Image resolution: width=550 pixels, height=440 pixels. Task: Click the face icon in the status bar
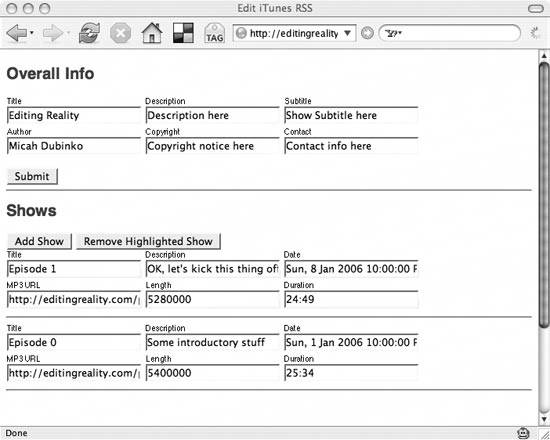(523, 433)
